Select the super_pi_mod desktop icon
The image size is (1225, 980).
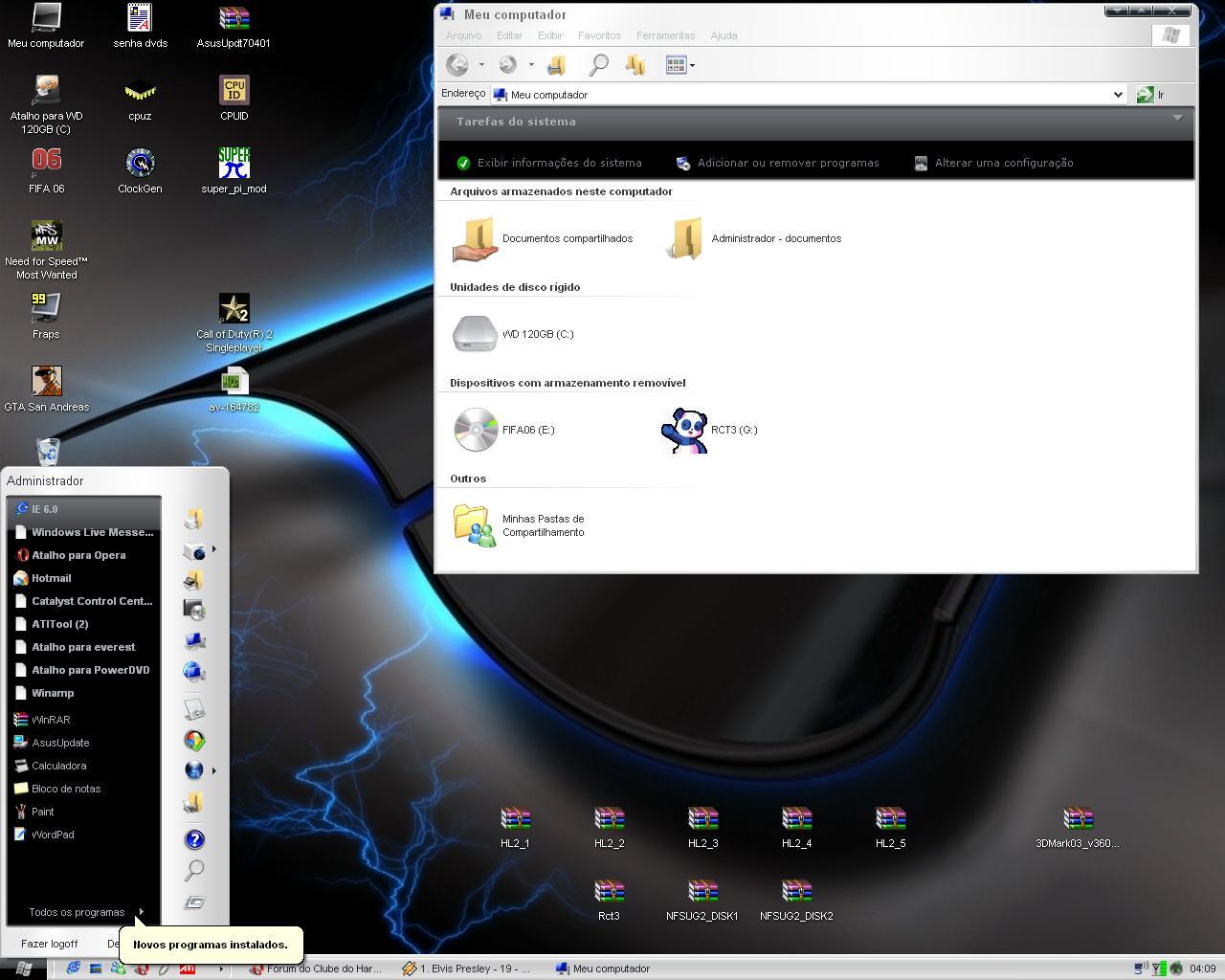(x=234, y=171)
